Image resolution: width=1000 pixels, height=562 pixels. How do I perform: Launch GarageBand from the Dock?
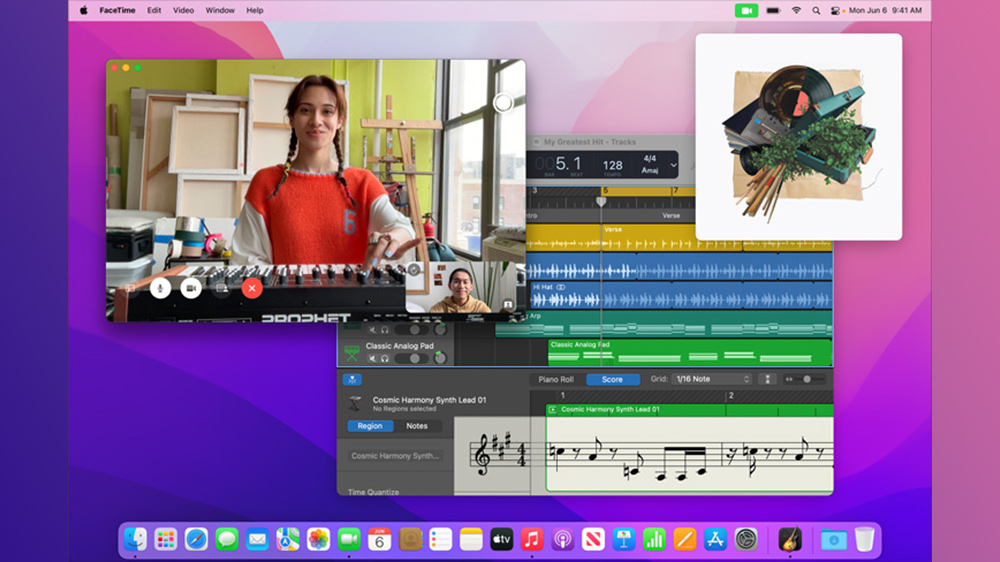(x=790, y=540)
